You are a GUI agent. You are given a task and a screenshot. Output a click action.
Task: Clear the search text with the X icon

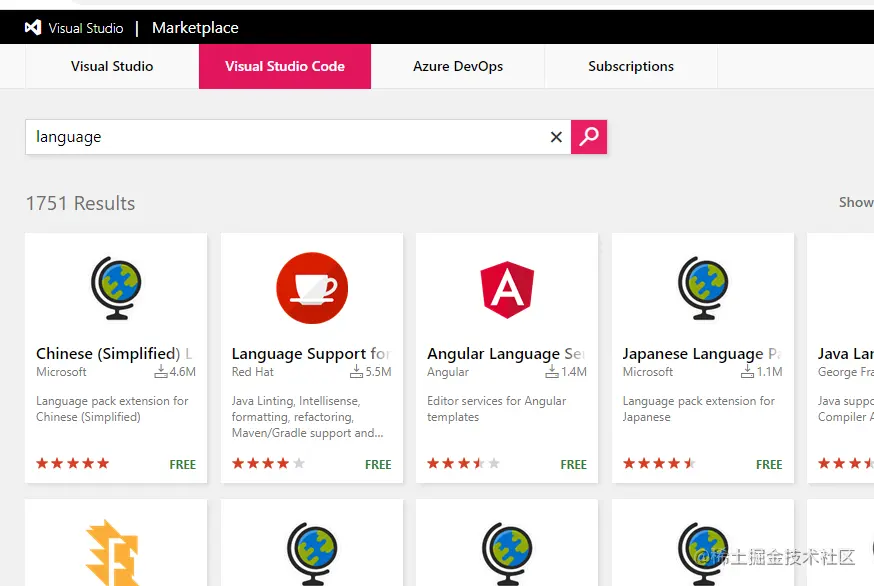pos(556,137)
